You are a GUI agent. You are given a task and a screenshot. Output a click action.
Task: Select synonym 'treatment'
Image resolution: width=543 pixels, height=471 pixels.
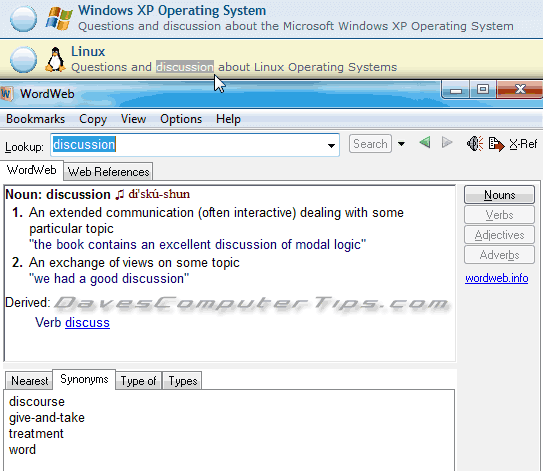(x=36, y=434)
